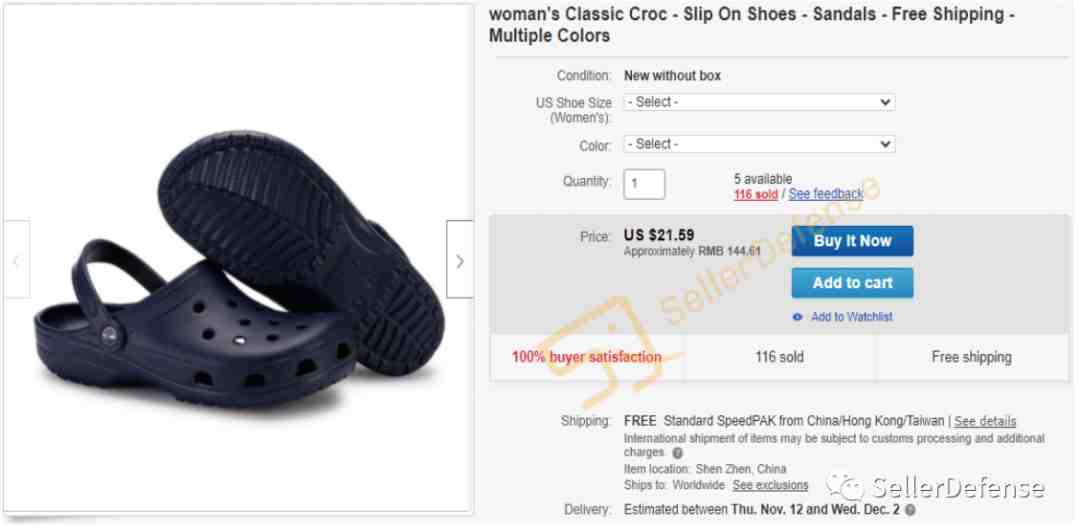Open the See feedback link
1080x532 pixels.
(x=825, y=194)
